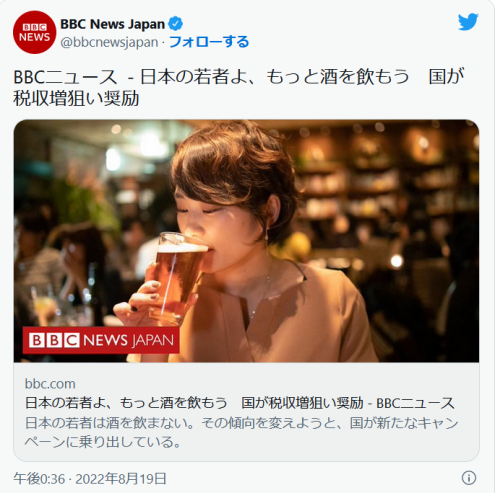Click the 国が税収増狙い奨励 - BBCニュース card title ending
Viewport: 500px width, 493px height.
pyautogui.click(x=348, y=403)
